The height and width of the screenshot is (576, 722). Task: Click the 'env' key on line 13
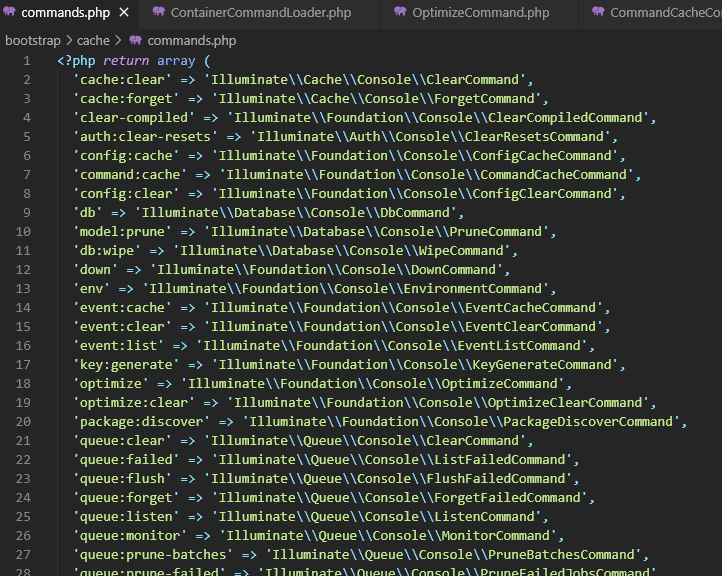[x=91, y=289]
